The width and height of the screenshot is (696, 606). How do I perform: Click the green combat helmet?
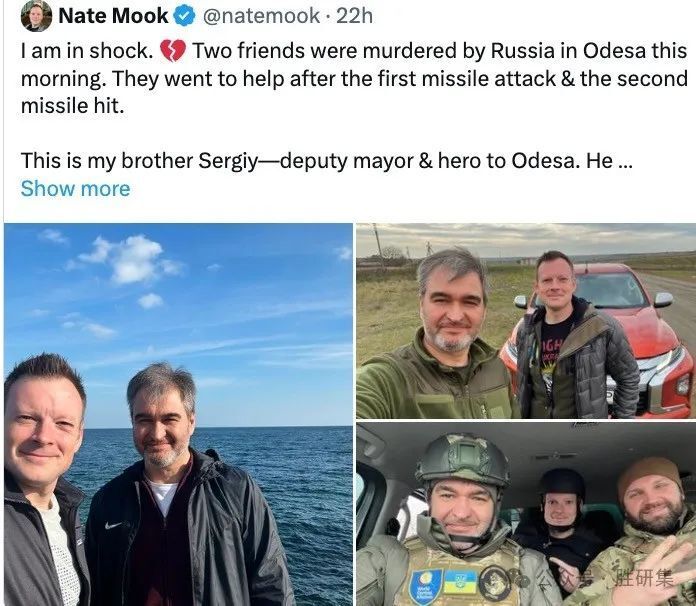(462, 460)
